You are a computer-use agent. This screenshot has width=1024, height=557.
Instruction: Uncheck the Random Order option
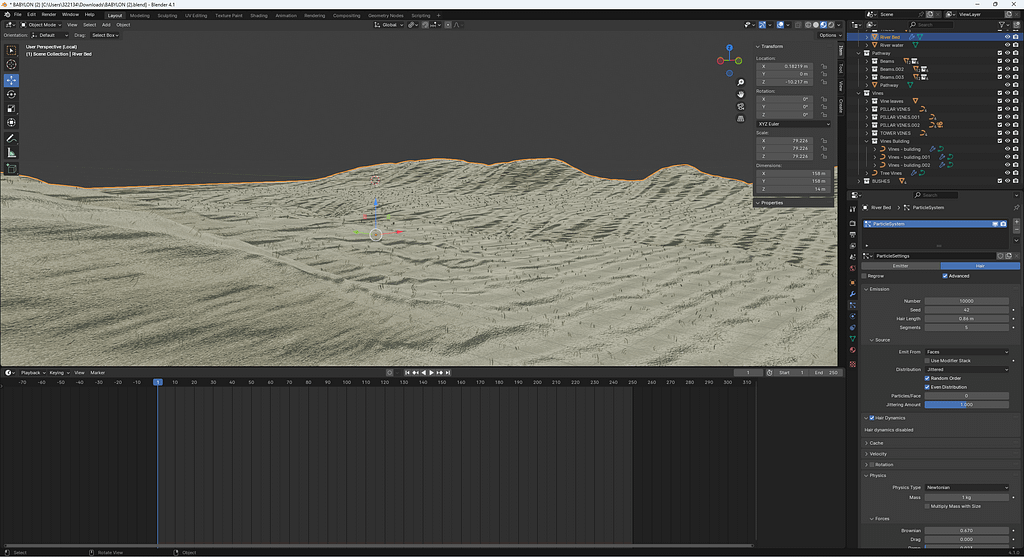tap(927, 378)
